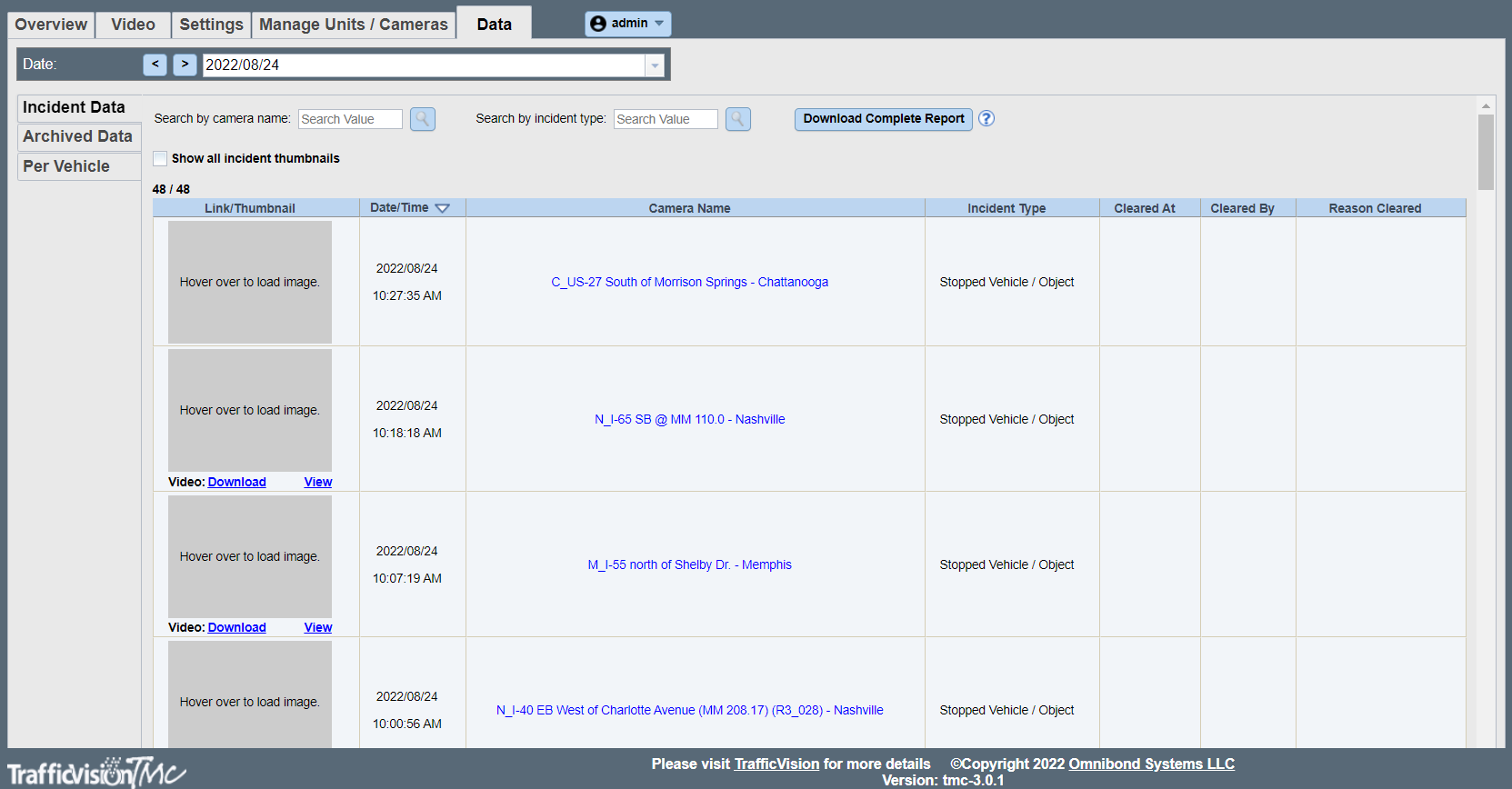Click the N_I-65 SB Nashville incident thumbnail

click(250, 410)
